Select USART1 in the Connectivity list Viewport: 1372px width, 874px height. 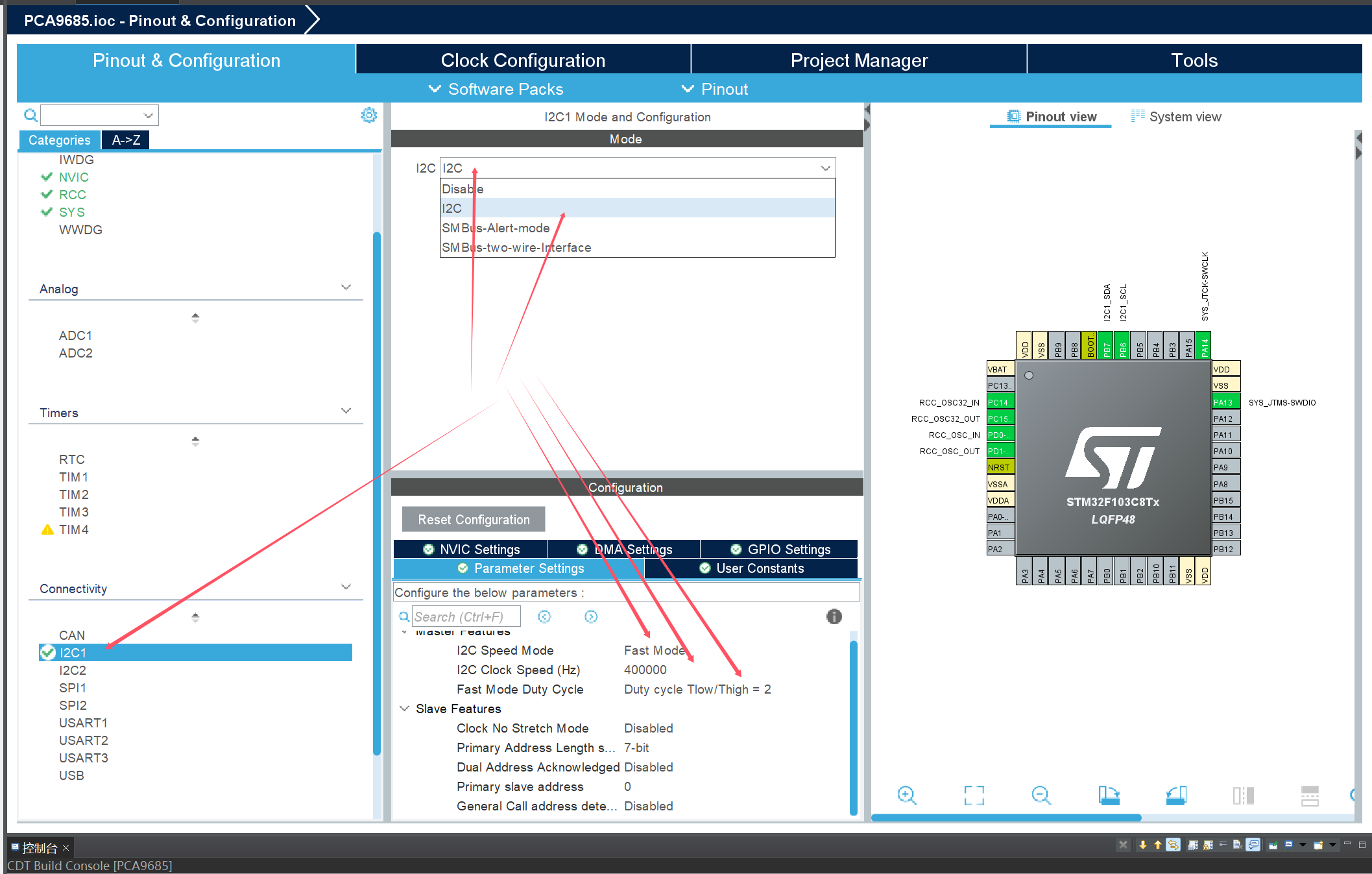click(x=83, y=723)
